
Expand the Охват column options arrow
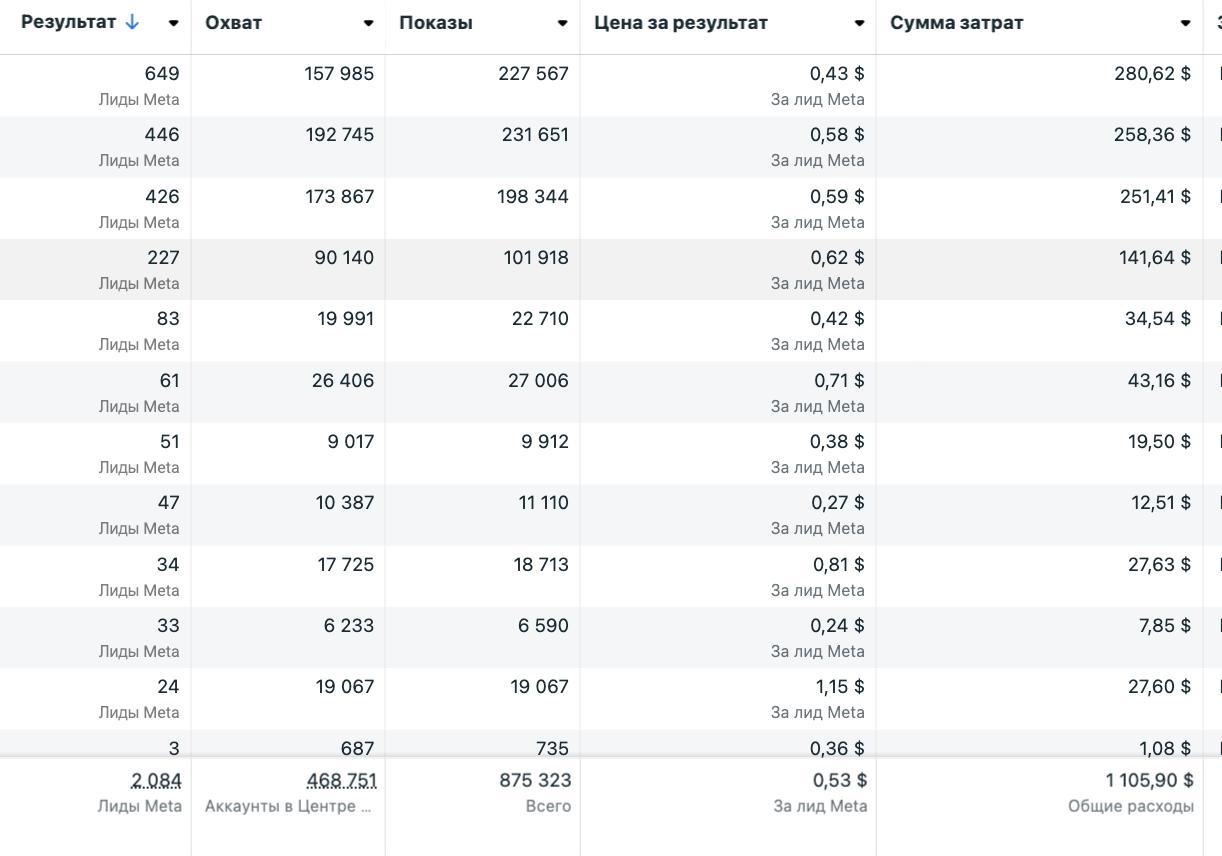[x=368, y=23]
